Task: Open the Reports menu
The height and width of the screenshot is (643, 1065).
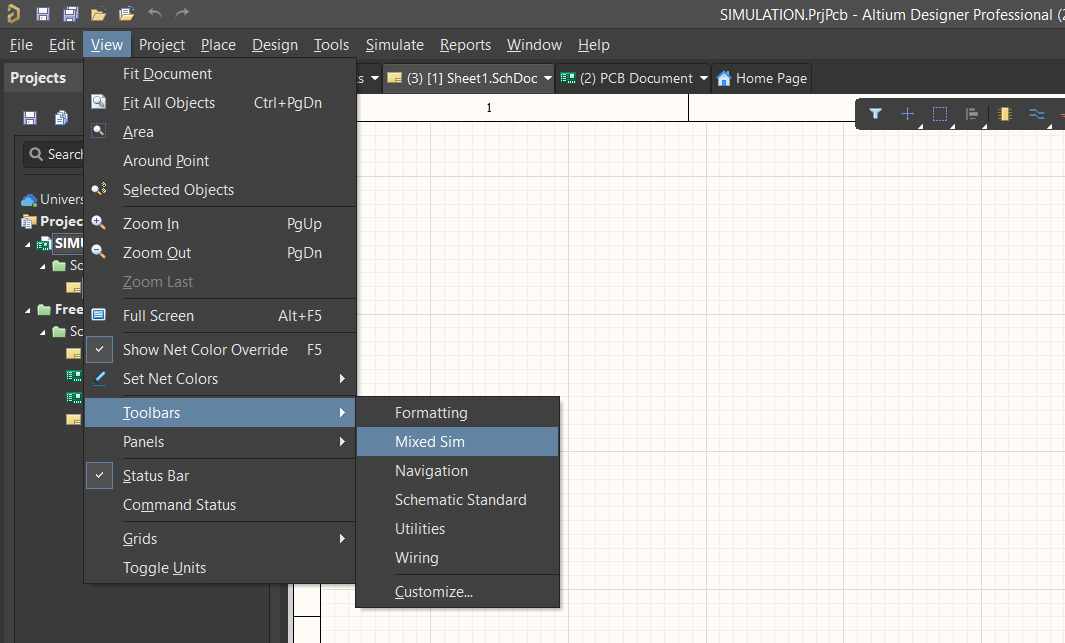Action: pos(465,45)
